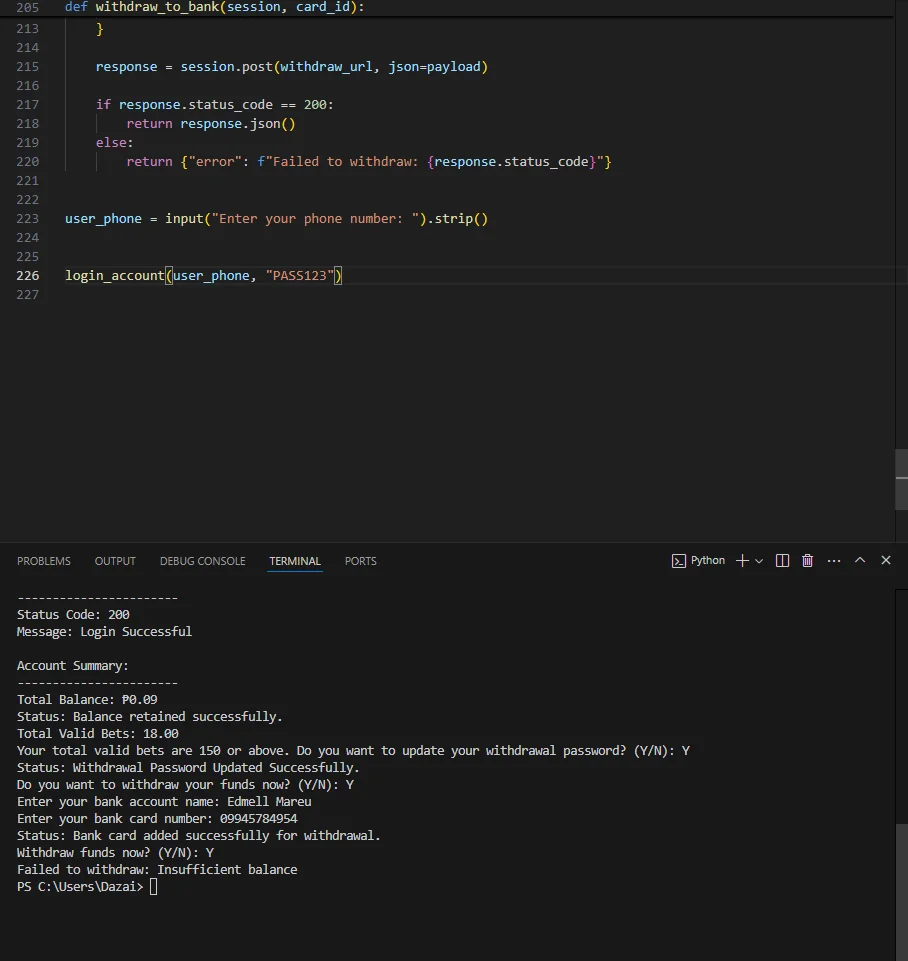Create a new terminal with plus icon
Viewport: 908px width, 961px height.
tap(742, 561)
